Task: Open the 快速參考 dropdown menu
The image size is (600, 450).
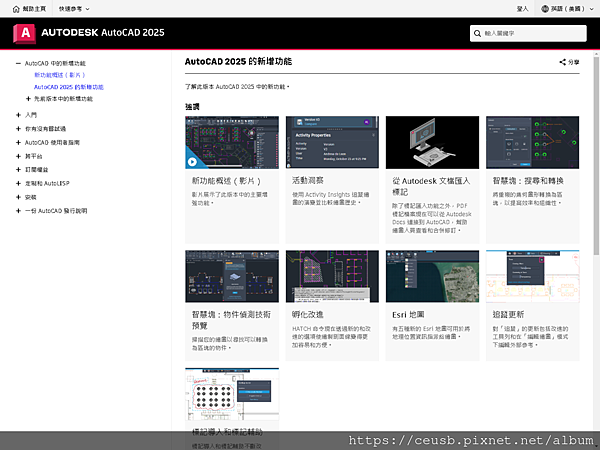Action: pos(74,9)
